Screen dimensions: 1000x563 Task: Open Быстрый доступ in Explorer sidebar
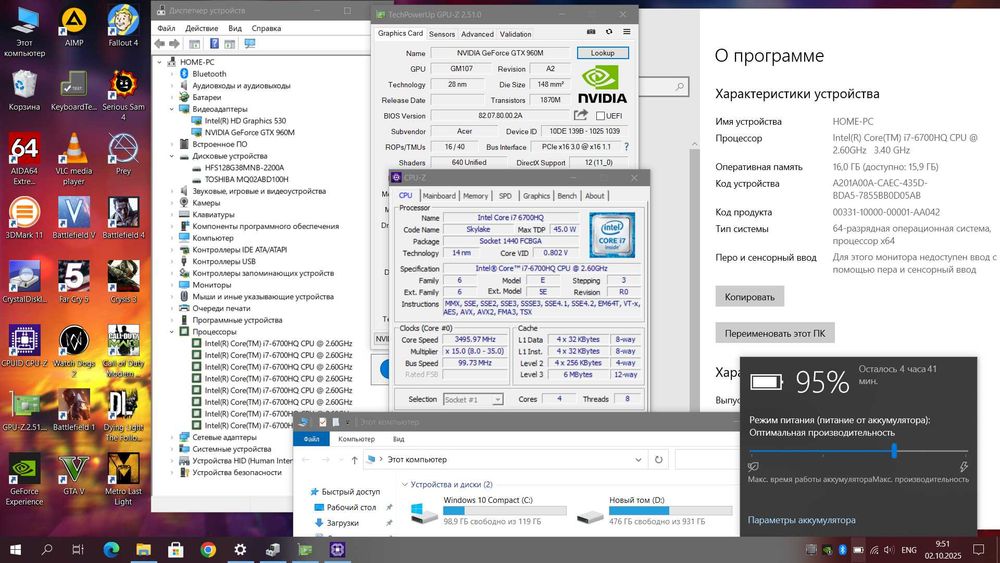click(350, 492)
